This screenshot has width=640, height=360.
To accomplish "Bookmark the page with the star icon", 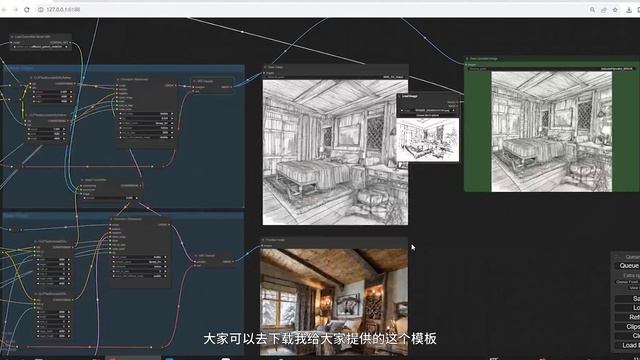I will pos(615,10).
